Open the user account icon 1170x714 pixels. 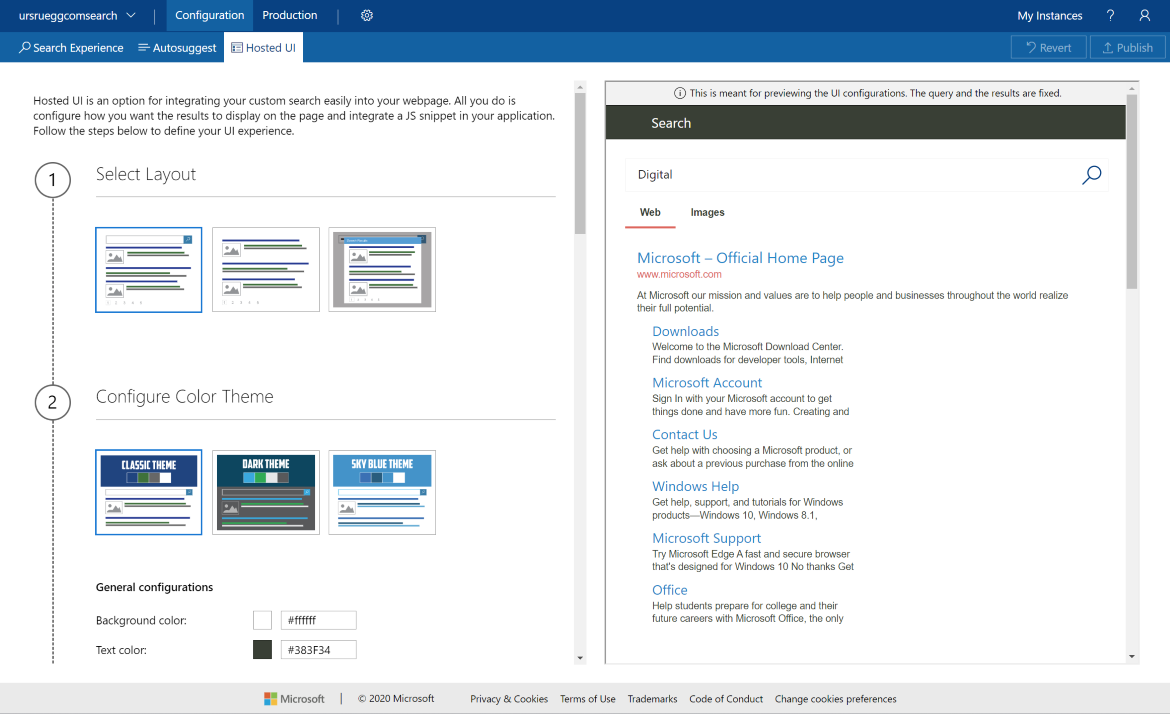tap(1145, 15)
